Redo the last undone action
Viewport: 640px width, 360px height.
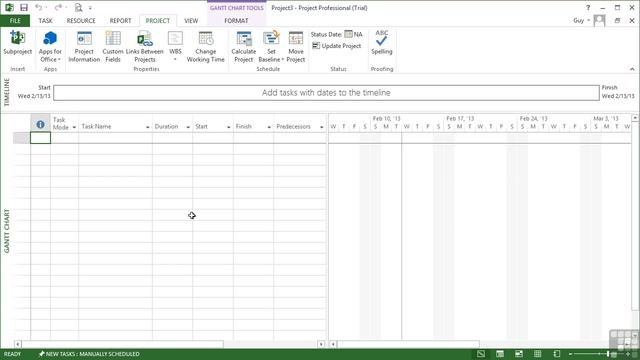pos(58,7)
